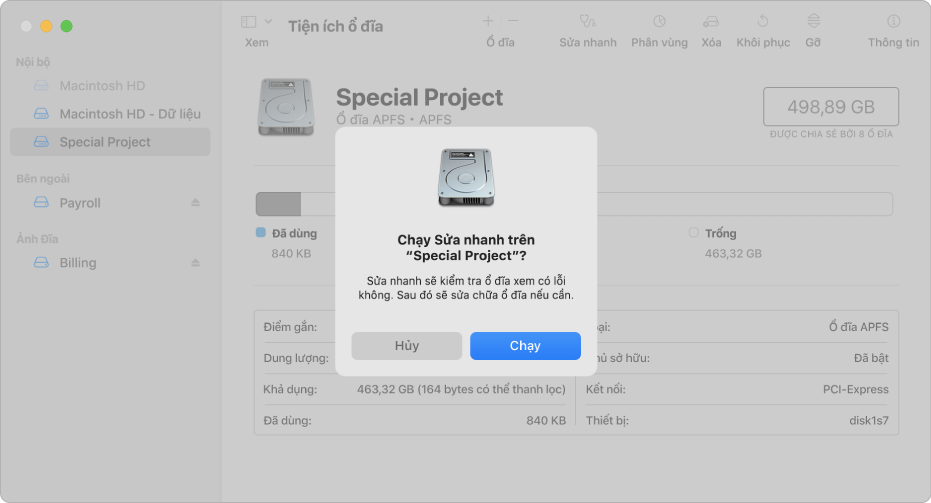Eject the Payroll external disk
This screenshot has width=931, height=503.
pos(196,203)
